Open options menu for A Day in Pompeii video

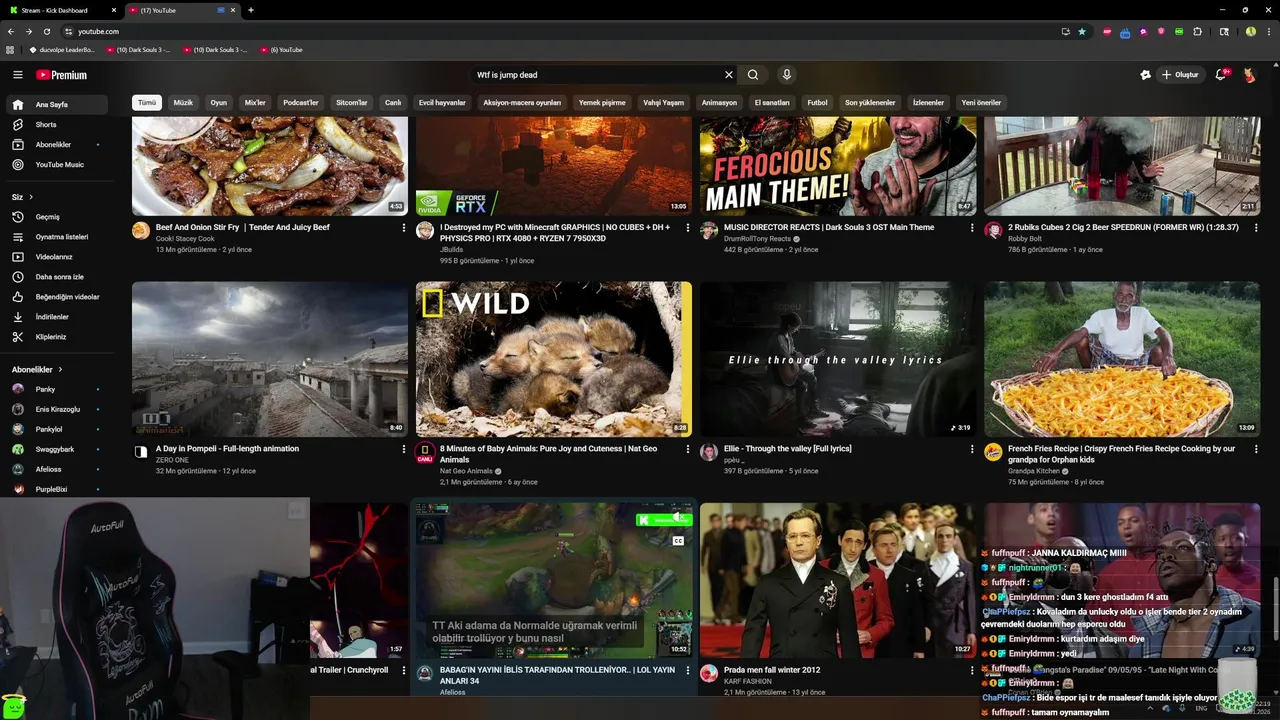(x=404, y=449)
